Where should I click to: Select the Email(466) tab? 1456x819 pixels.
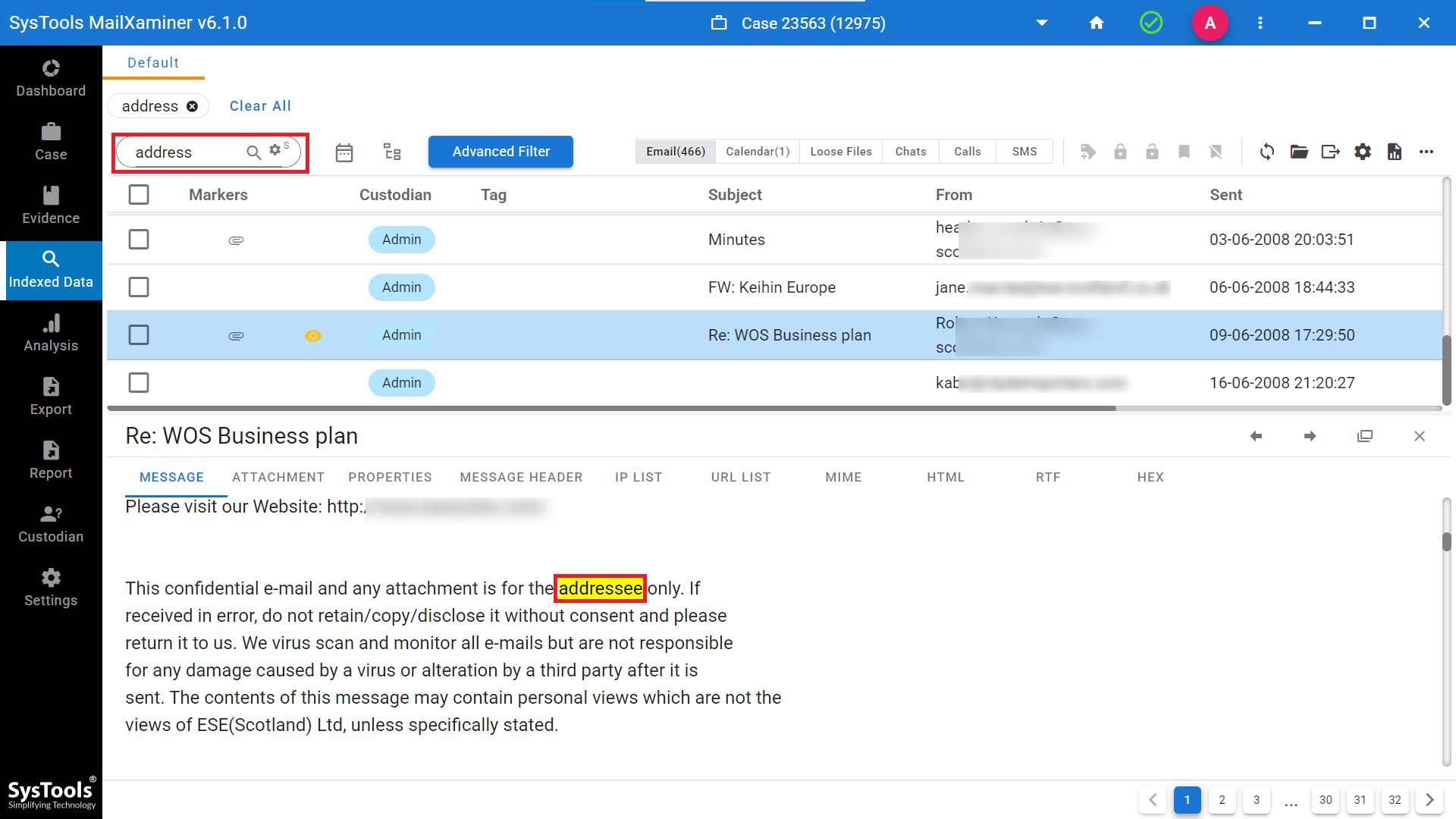tap(676, 152)
